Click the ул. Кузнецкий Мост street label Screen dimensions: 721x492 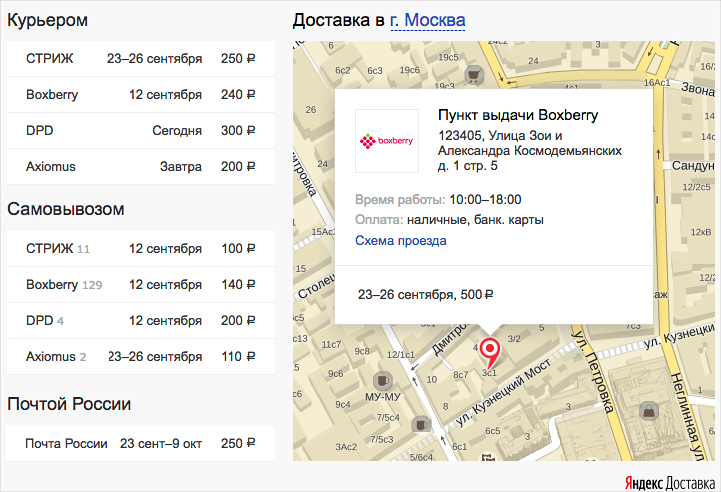click(x=503, y=393)
